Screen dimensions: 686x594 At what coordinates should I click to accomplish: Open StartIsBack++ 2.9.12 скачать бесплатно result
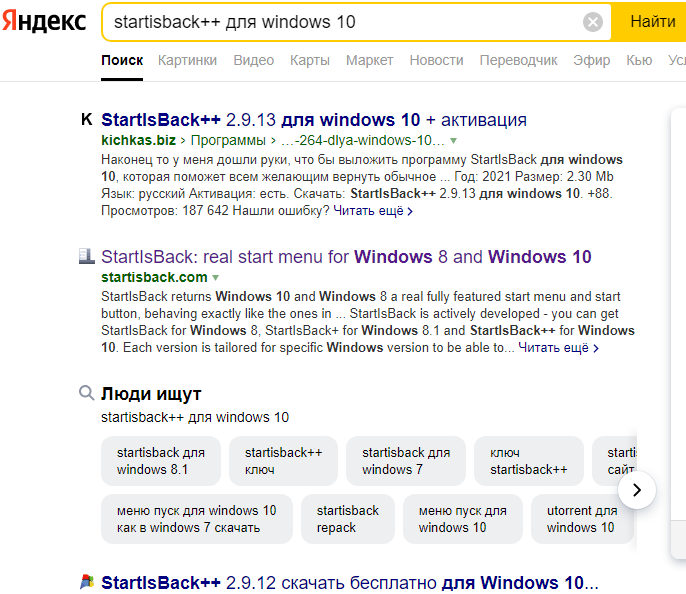click(x=350, y=583)
